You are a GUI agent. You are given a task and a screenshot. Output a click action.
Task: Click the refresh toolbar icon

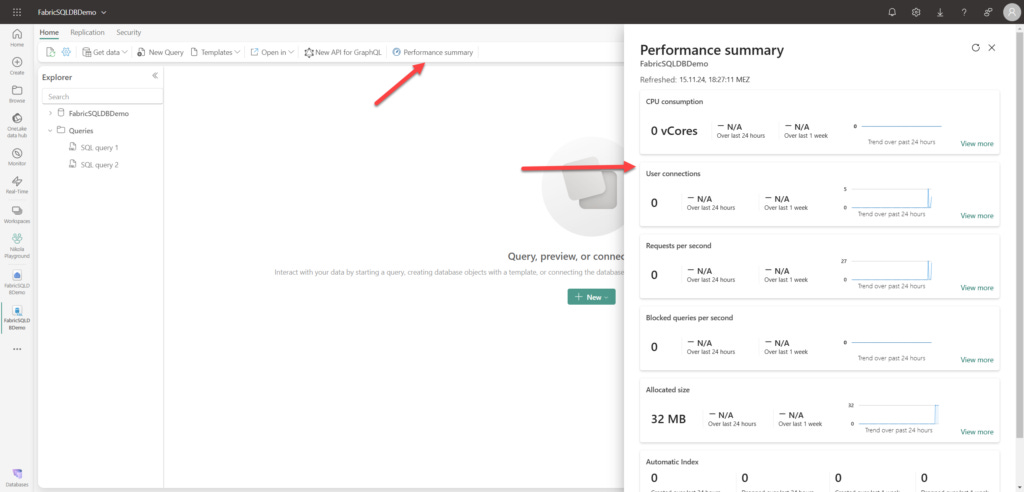pos(50,52)
